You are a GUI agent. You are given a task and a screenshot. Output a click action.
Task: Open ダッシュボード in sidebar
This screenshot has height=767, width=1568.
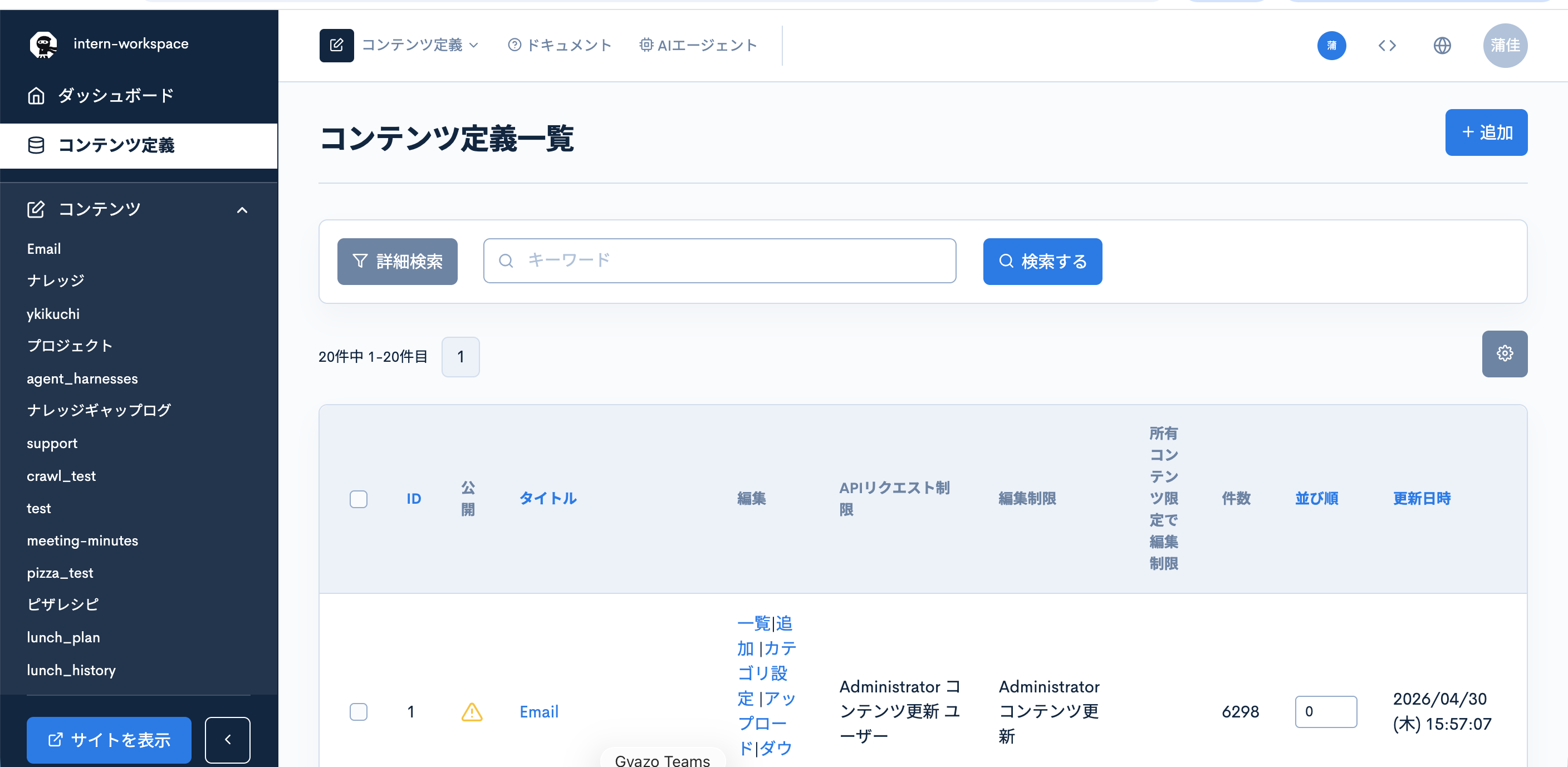click(x=139, y=96)
